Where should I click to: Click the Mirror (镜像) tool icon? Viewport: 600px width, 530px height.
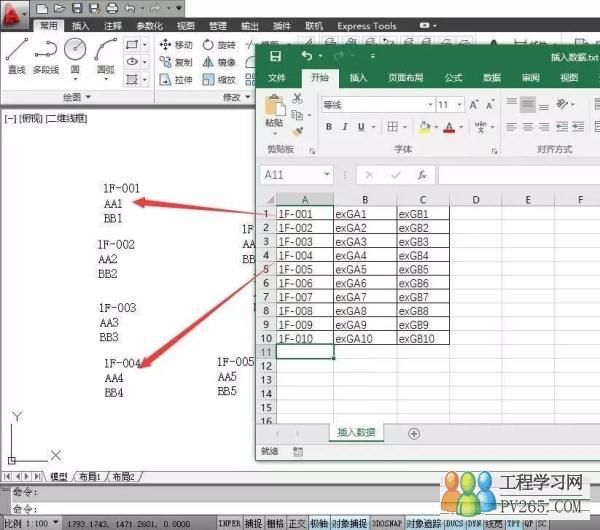click(x=208, y=62)
